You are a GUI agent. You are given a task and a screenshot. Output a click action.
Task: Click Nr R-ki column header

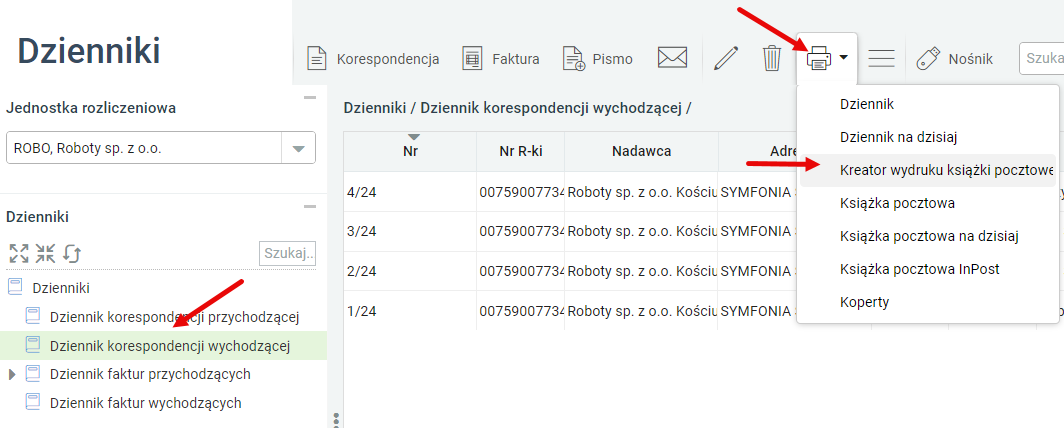click(x=520, y=151)
